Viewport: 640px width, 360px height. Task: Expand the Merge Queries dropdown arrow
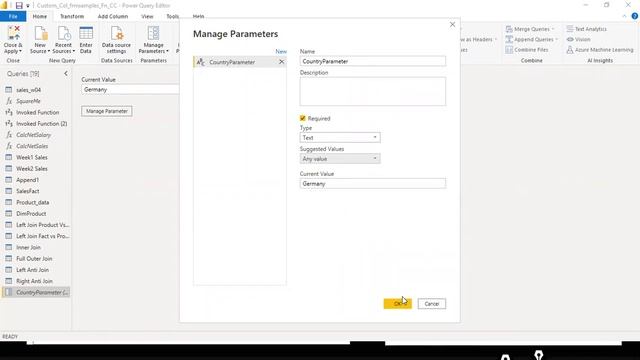click(553, 29)
